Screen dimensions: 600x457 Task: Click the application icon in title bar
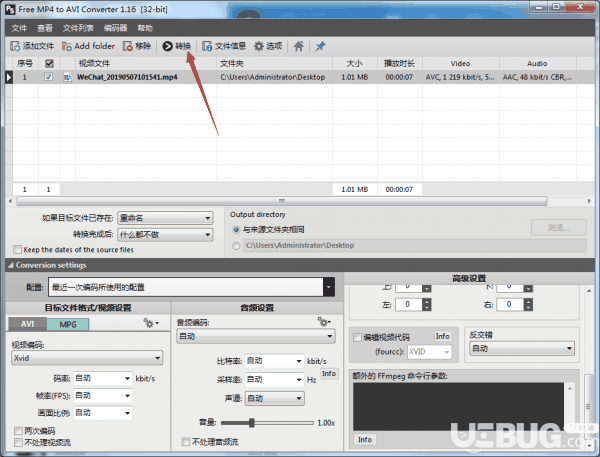pyautogui.click(x=10, y=9)
